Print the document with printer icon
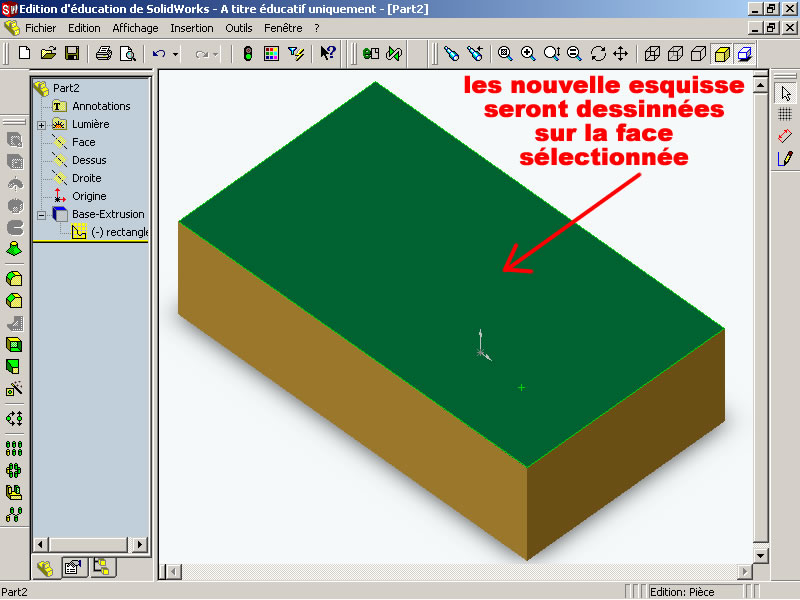This screenshot has width=800, height=600. (104, 53)
